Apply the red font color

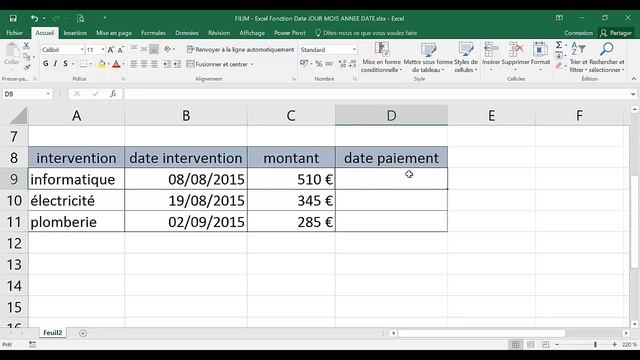[116, 64]
